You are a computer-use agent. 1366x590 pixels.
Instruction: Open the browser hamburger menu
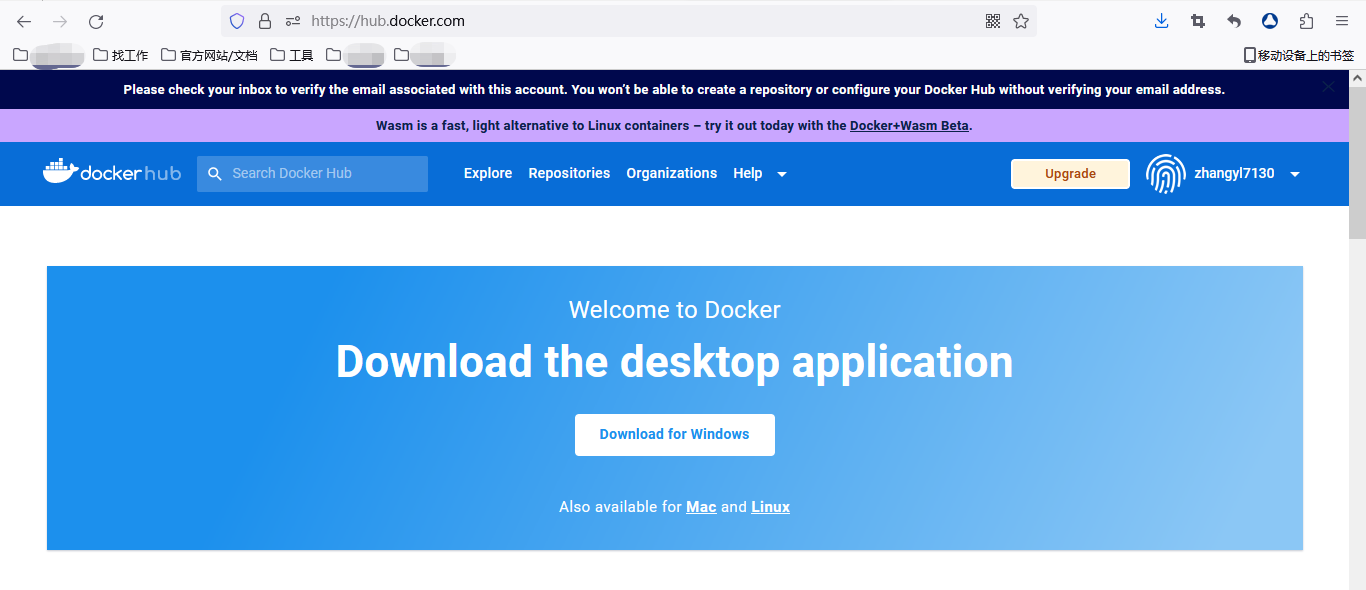tap(1342, 21)
